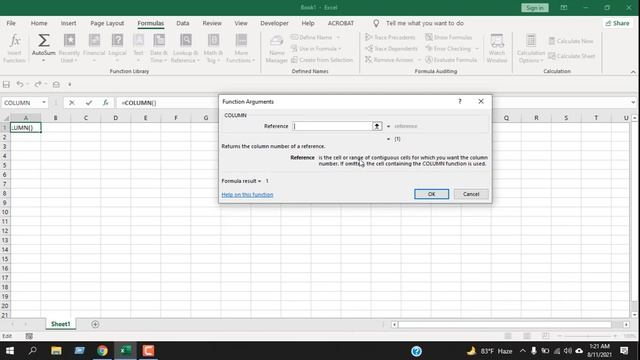
Task: Click the Insert Function fx ribbon icon
Action: click(14, 48)
